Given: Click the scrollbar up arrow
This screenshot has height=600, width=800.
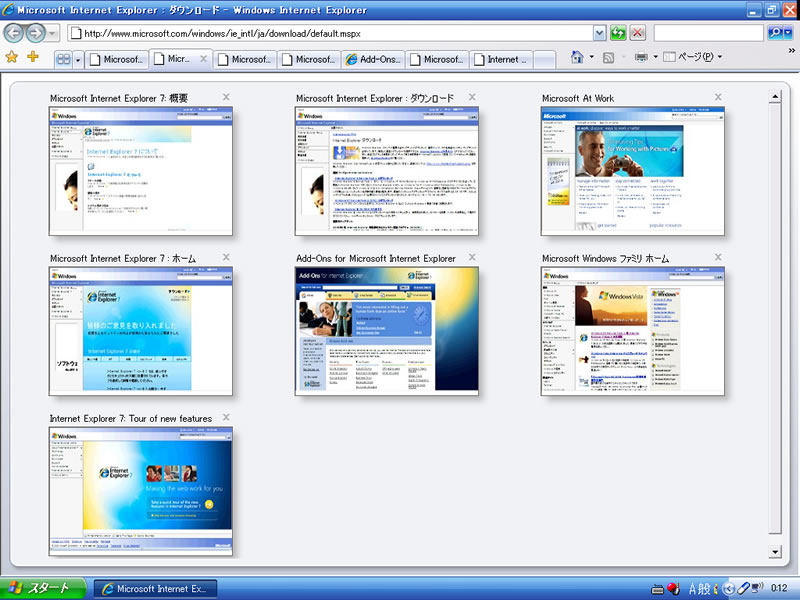Looking at the screenshot, I should 775,96.
